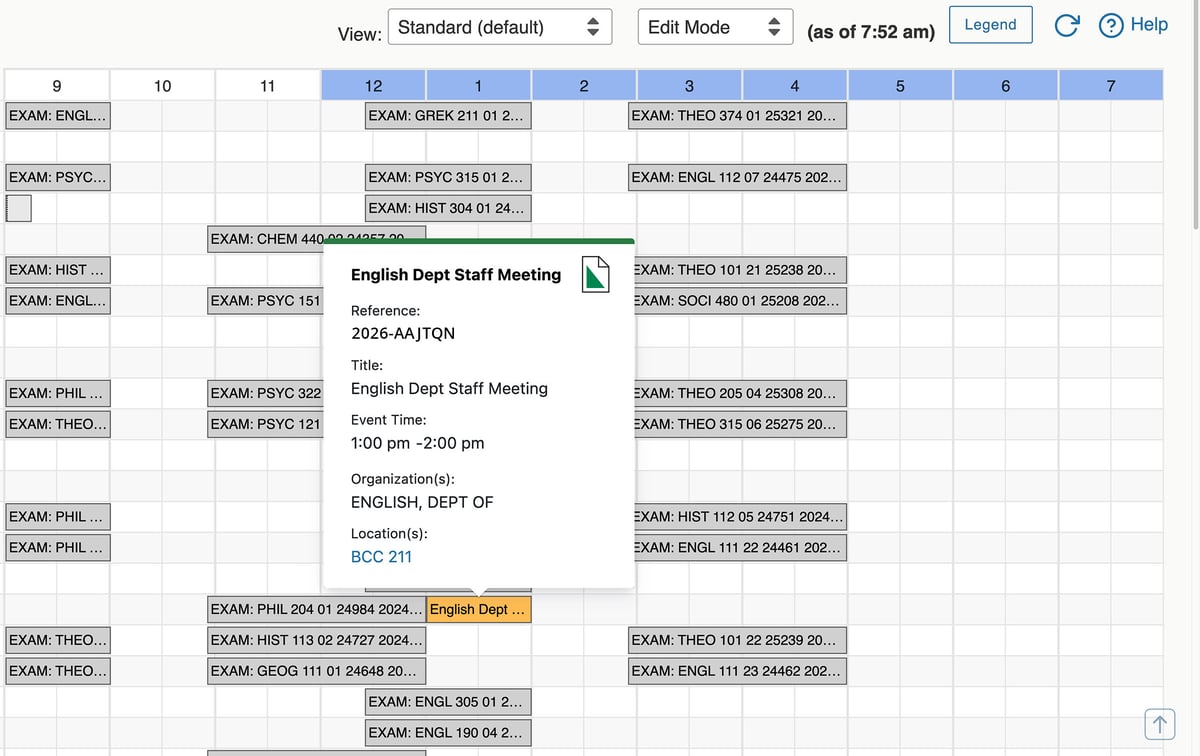Select EXAM: GREK 211 01 event
Screen dimensions: 1200x756
coord(448,116)
